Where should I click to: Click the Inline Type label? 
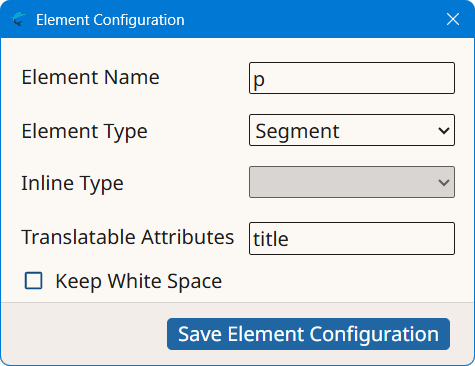(72, 183)
